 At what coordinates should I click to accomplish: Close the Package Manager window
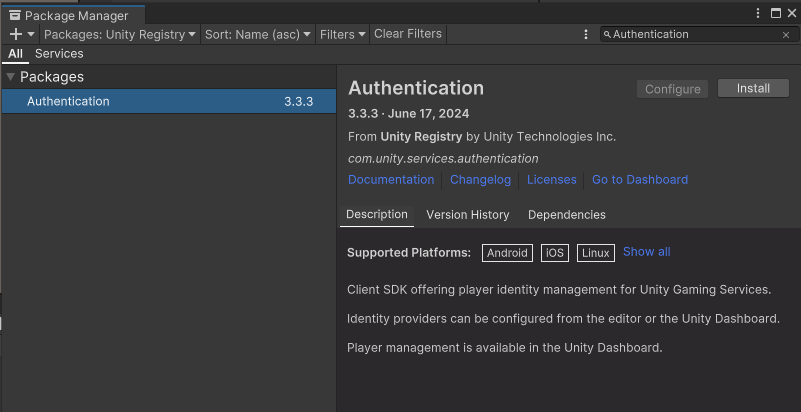click(x=791, y=14)
